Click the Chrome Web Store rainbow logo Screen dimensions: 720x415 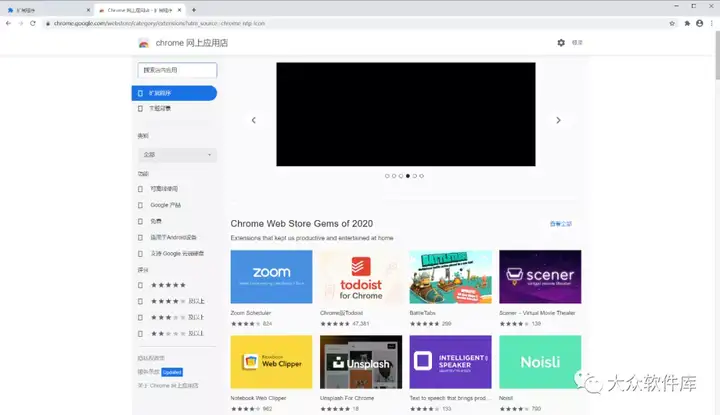coord(144,43)
